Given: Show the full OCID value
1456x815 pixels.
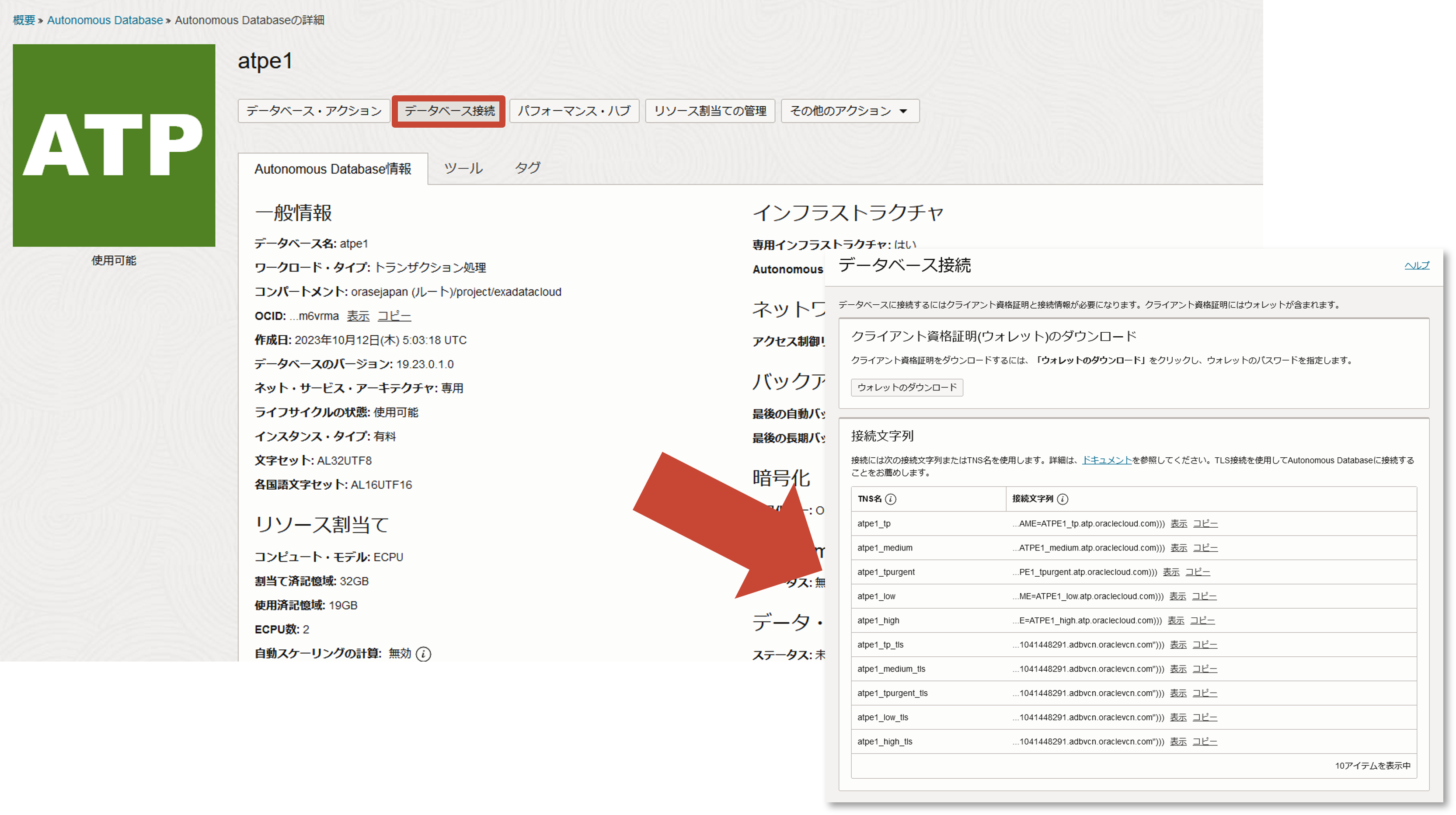Looking at the screenshot, I should tap(358, 316).
